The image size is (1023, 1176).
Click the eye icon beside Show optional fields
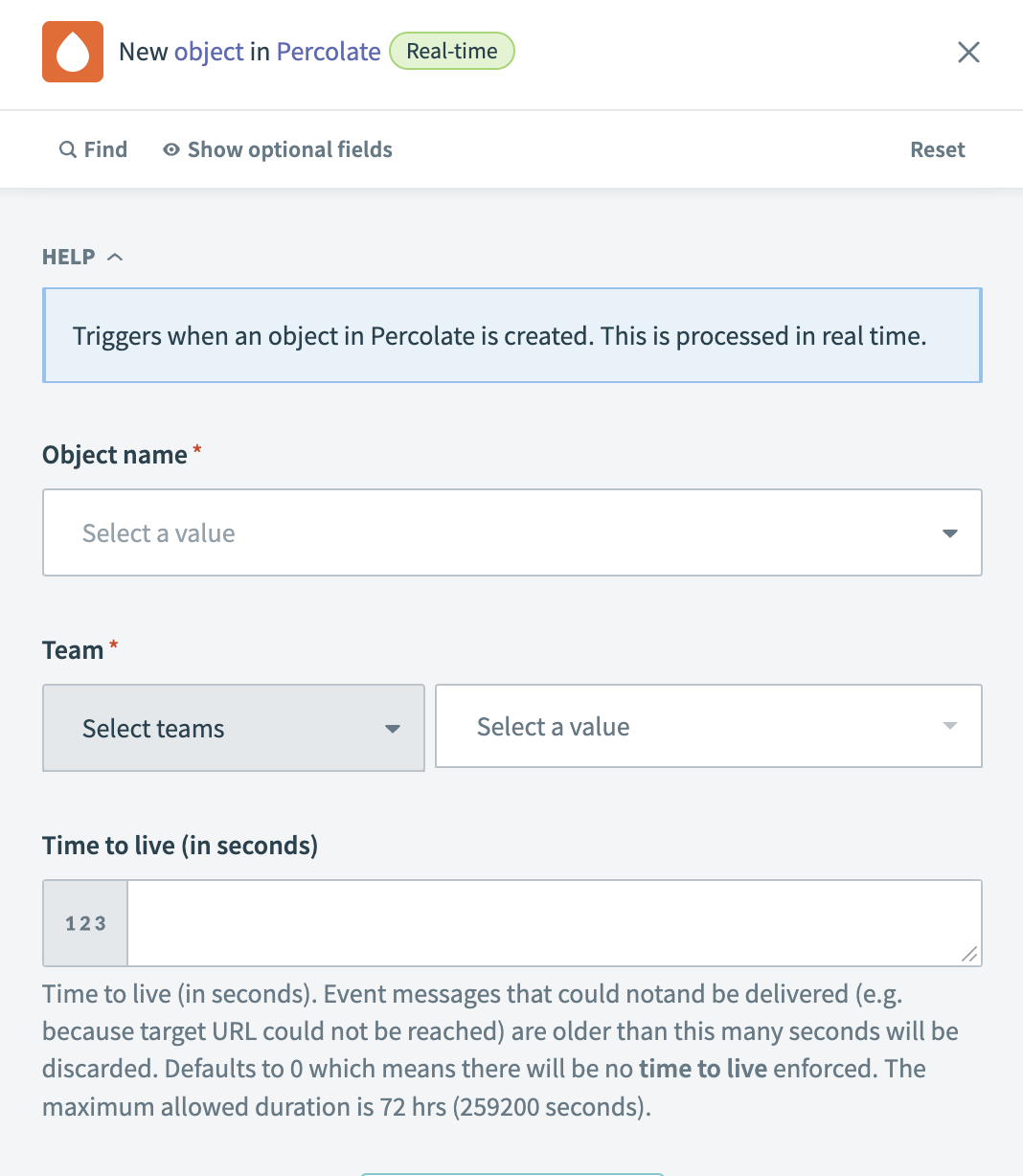[x=170, y=149]
